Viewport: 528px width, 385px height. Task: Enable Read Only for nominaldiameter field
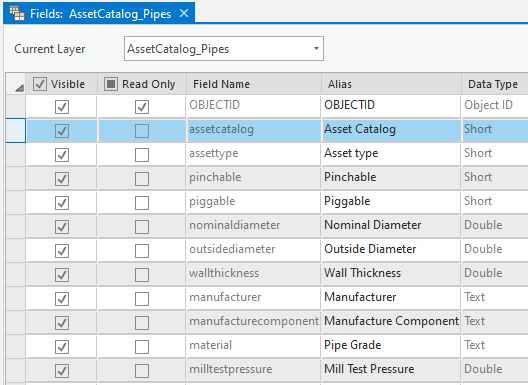coord(142,227)
